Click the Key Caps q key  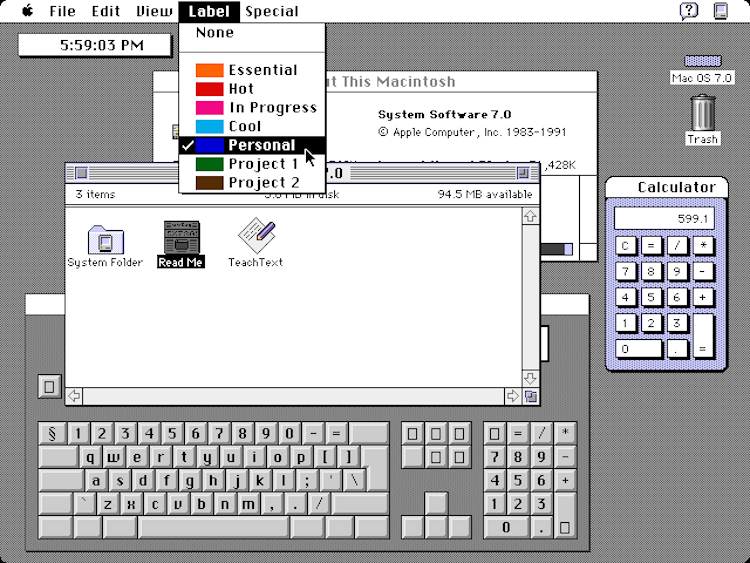90,457
